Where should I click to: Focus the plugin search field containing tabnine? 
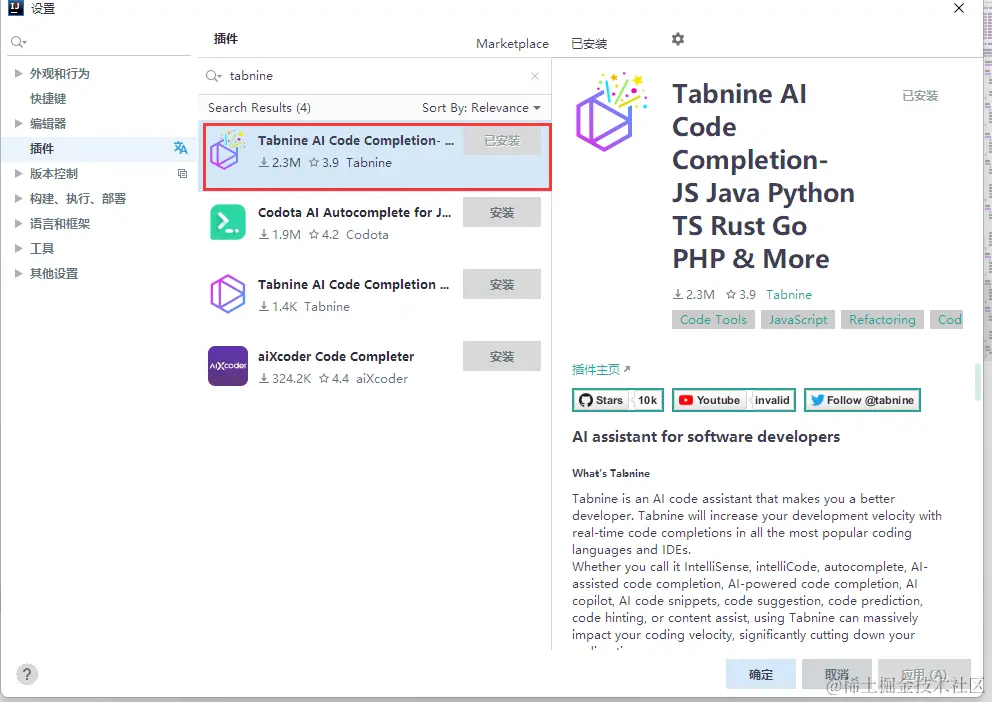375,76
